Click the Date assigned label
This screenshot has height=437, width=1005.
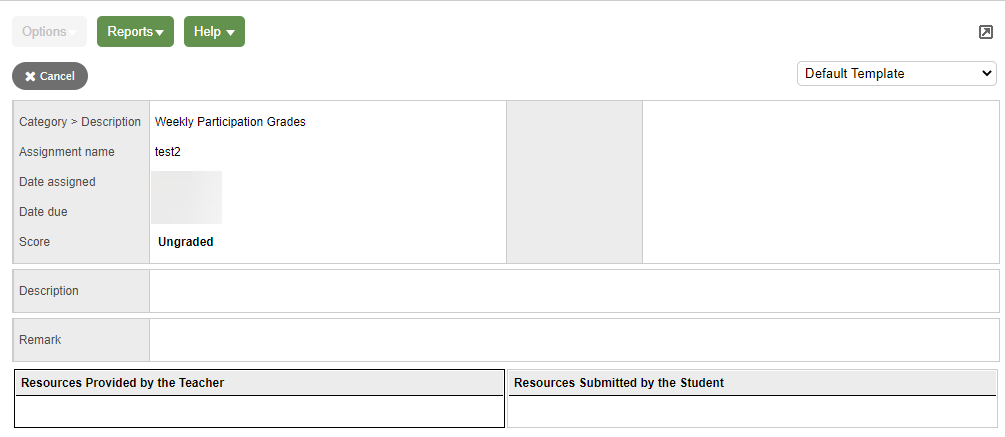tap(57, 182)
